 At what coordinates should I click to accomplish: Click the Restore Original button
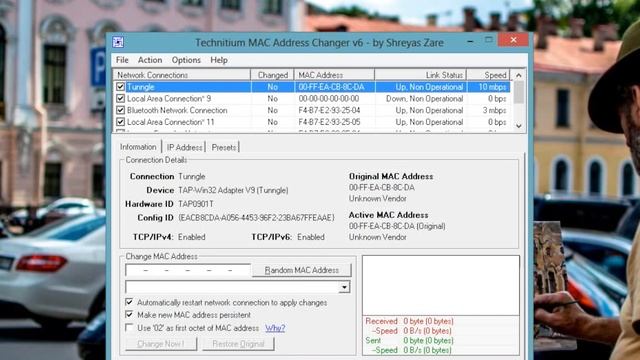pos(238,344)
